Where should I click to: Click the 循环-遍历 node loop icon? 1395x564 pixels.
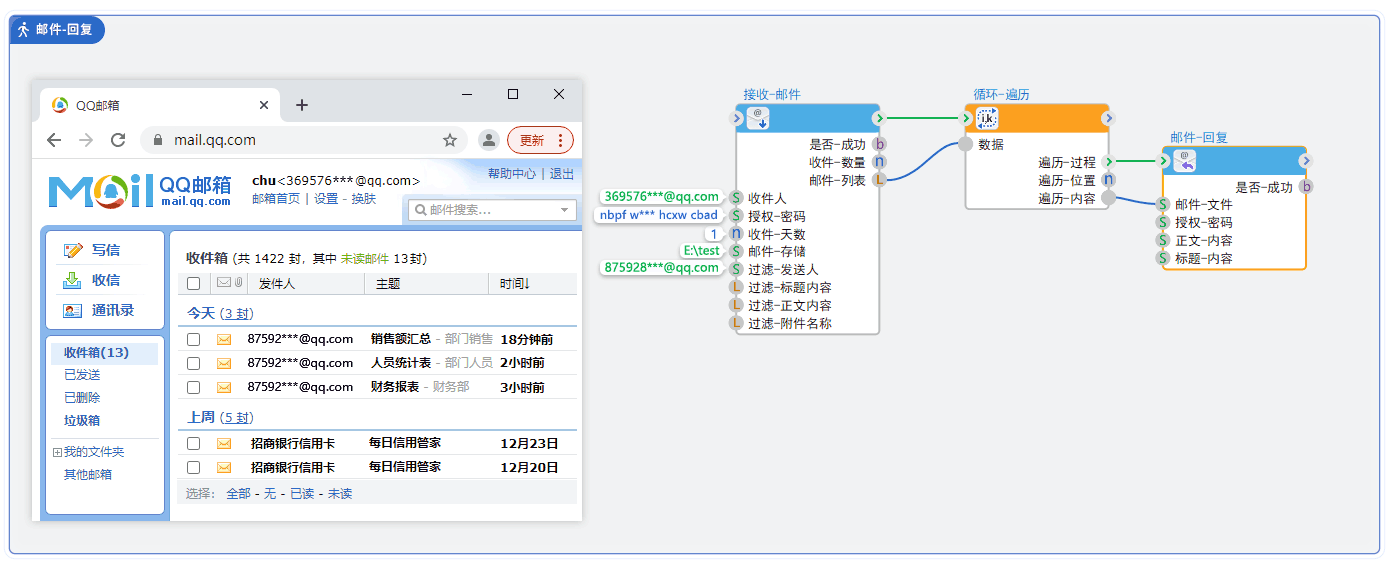(987, 119)
